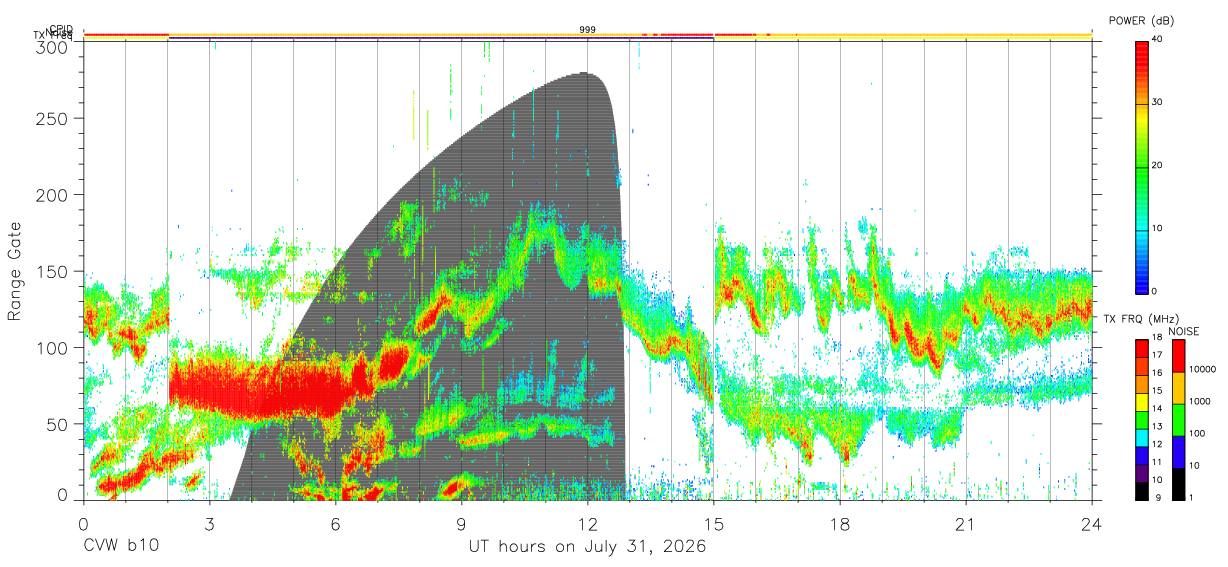Select the UT hours on July 31, 2026 caption
Image resolution: width=1228 pixels, height=567 pixels.
[588, 547]
